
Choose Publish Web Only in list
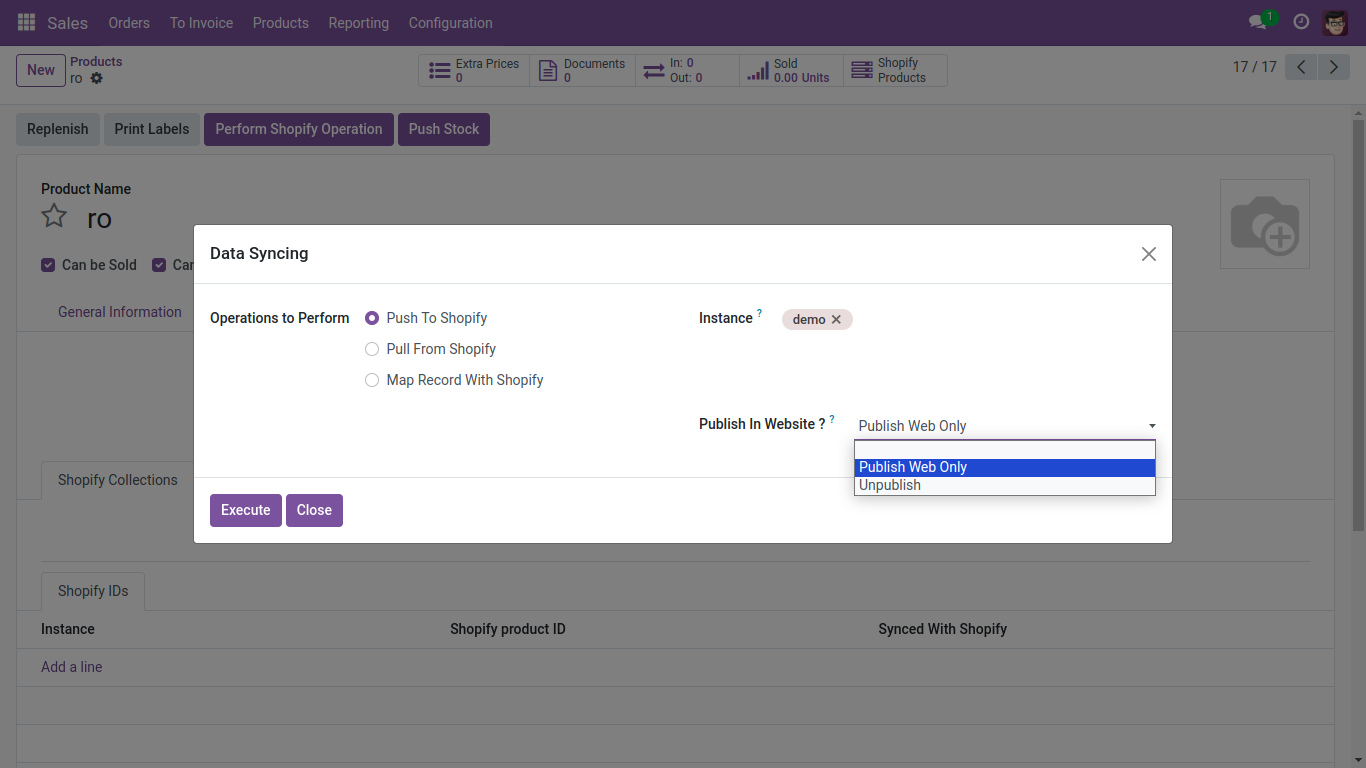click(913, 467)
